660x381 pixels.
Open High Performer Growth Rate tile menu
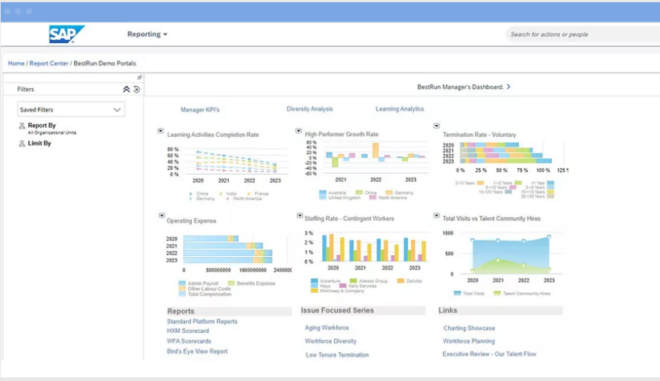click(298, 131)
